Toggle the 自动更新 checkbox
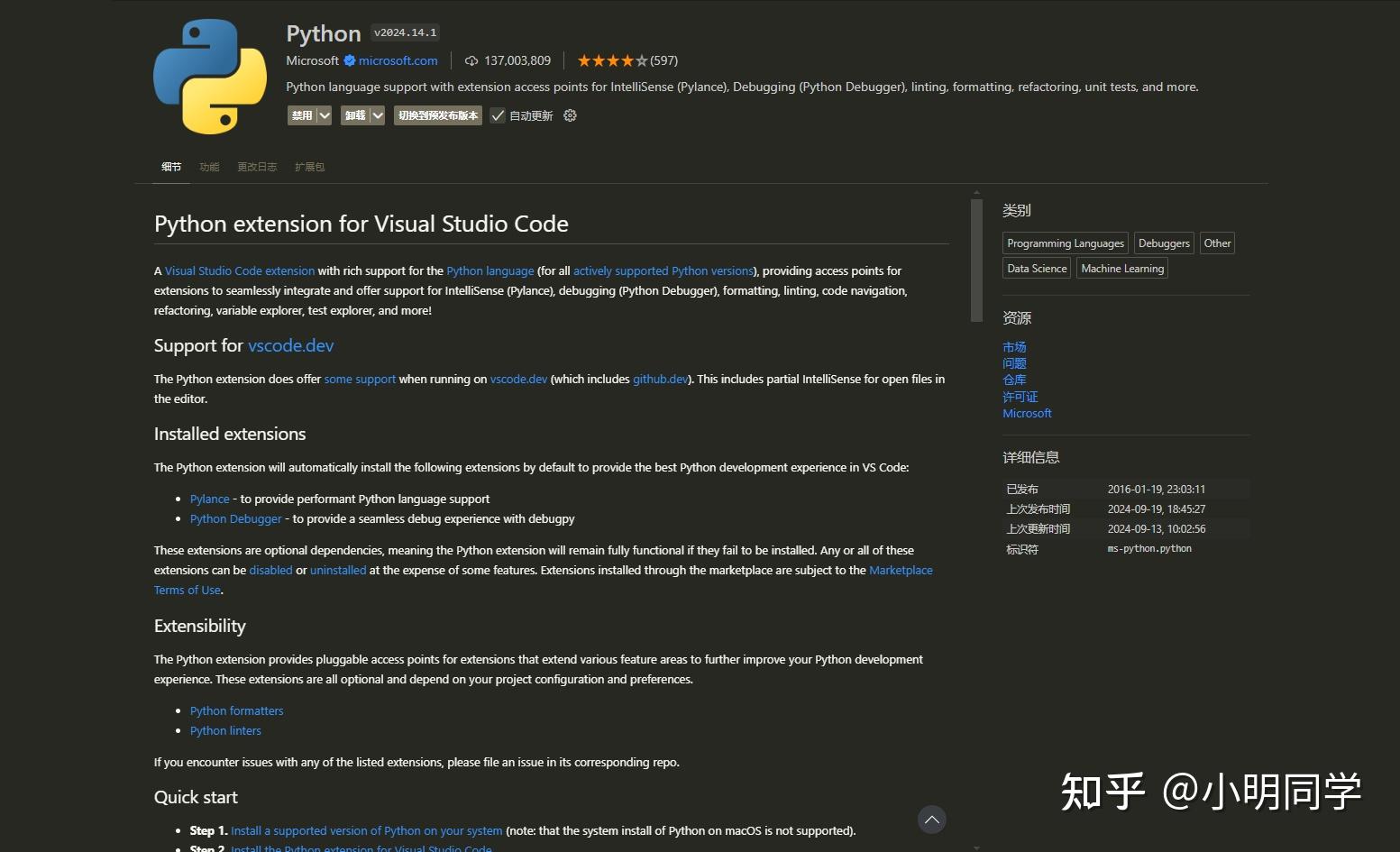The height and width of the screenshot is (852, 1400). click(x=498, y=115)
